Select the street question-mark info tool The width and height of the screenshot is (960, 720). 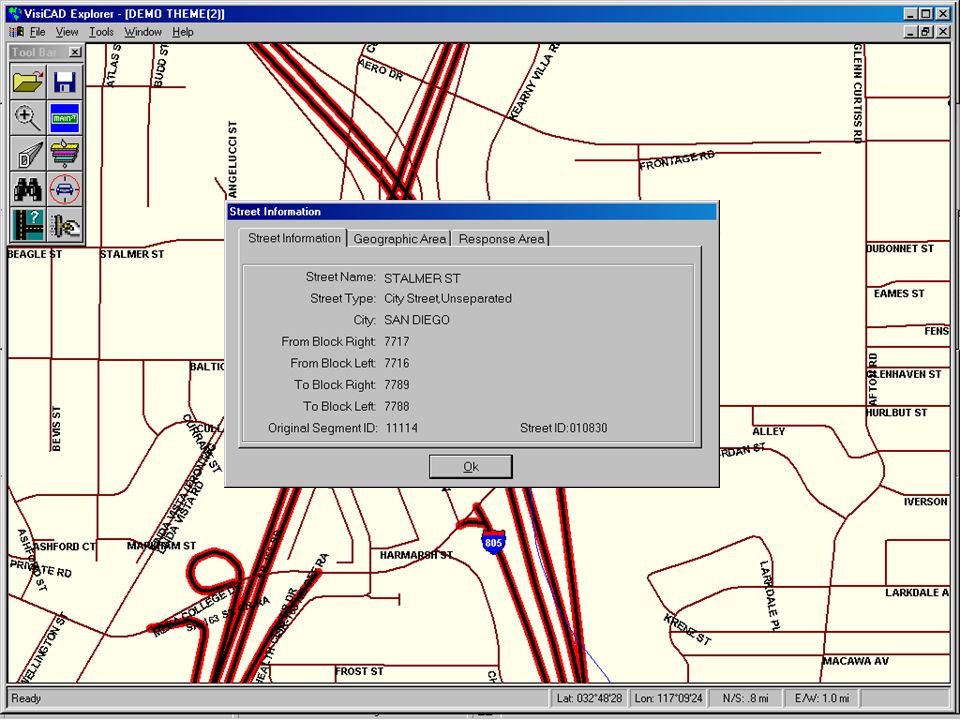pyautogui.click(x=28, y=225)
